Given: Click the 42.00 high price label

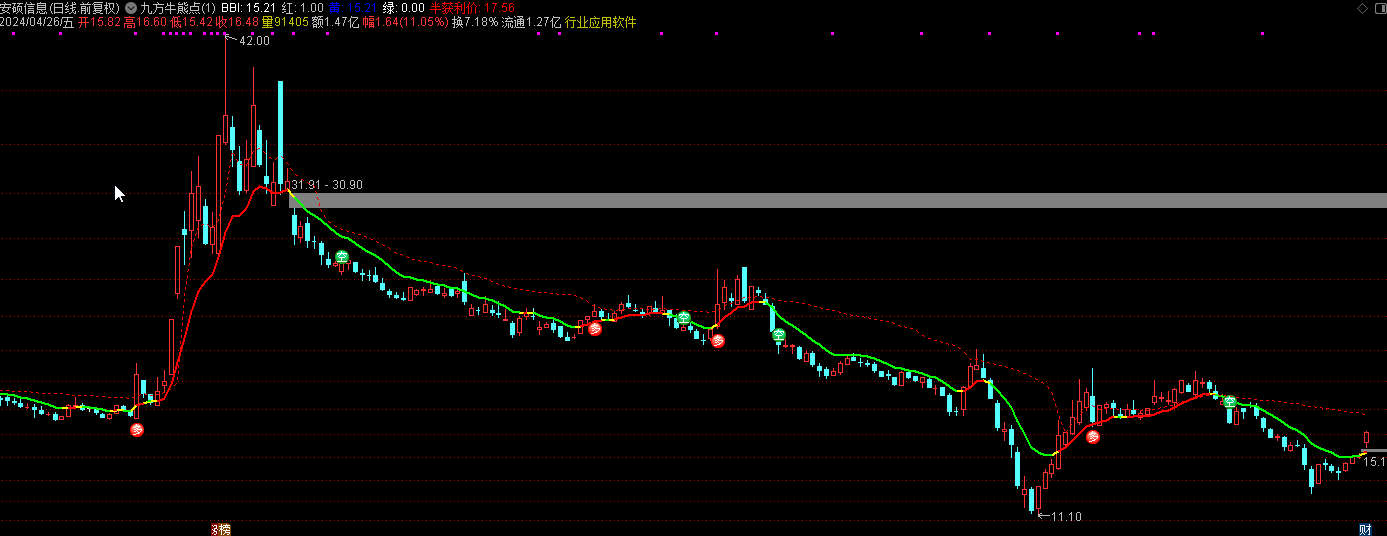Looking at the screenshot, I should pyautogui.click(x=254, y=41).
